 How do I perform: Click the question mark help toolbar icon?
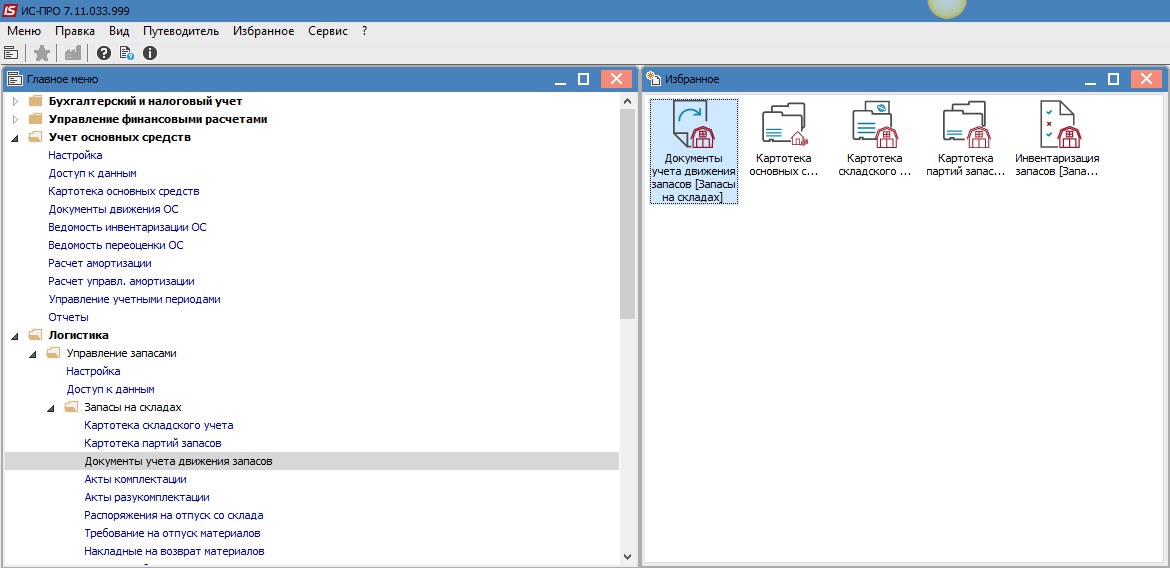(104, 53)
